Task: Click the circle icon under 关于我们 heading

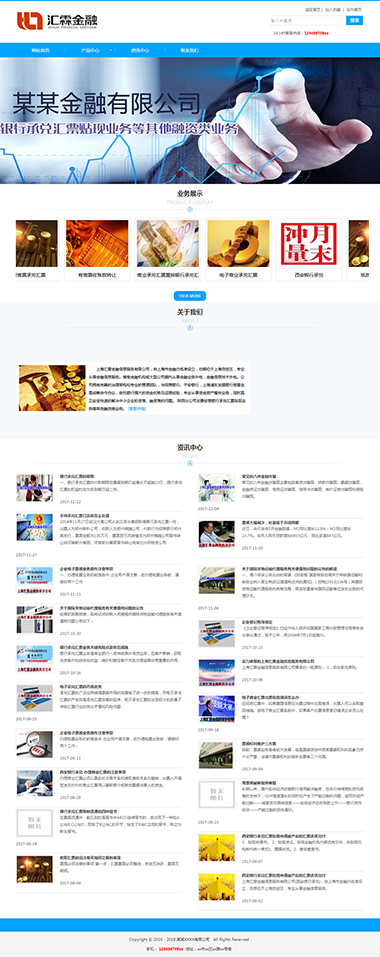Action: coord(190,328)
